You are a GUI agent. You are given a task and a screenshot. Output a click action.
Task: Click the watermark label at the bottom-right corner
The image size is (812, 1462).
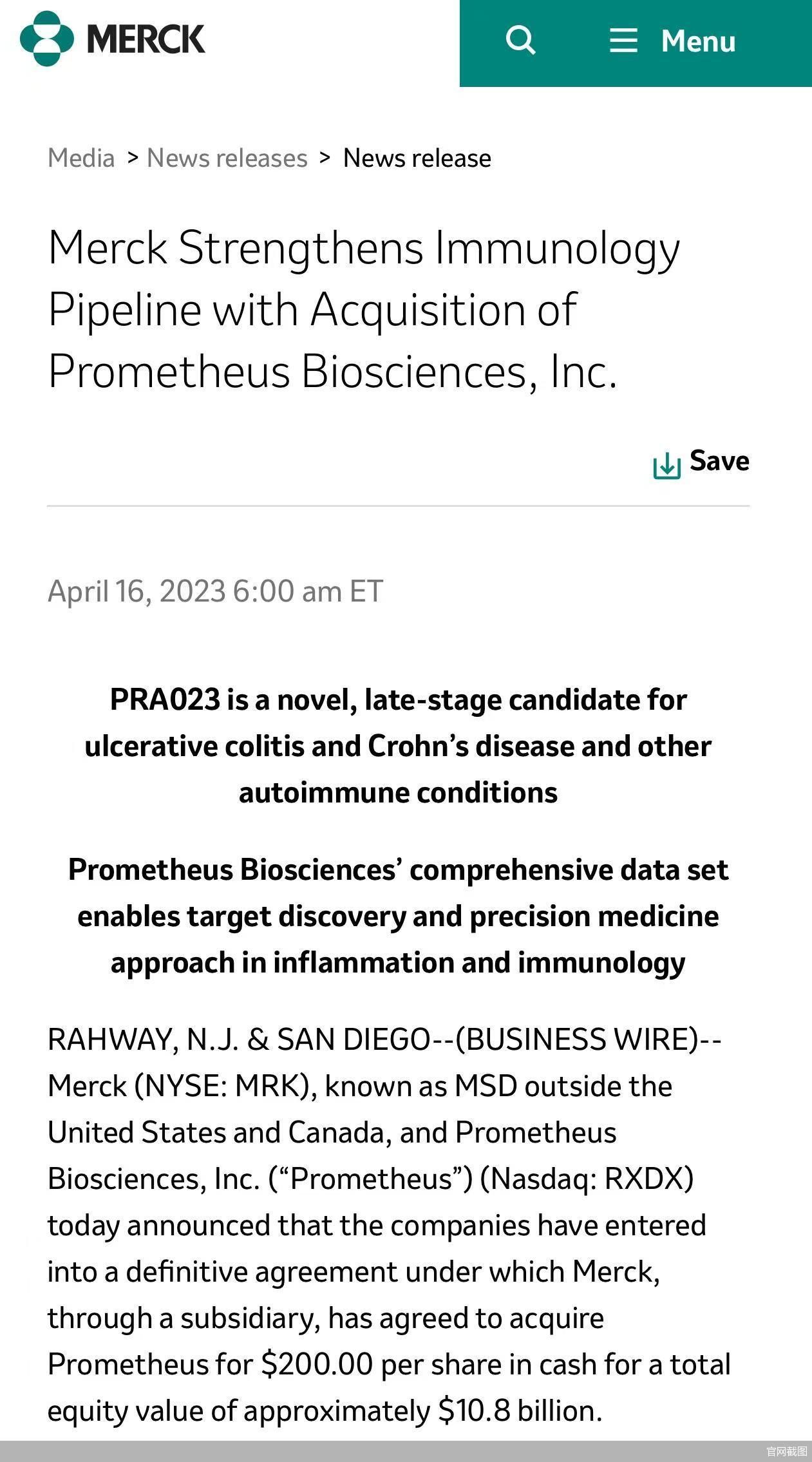tap(786, 1451)
